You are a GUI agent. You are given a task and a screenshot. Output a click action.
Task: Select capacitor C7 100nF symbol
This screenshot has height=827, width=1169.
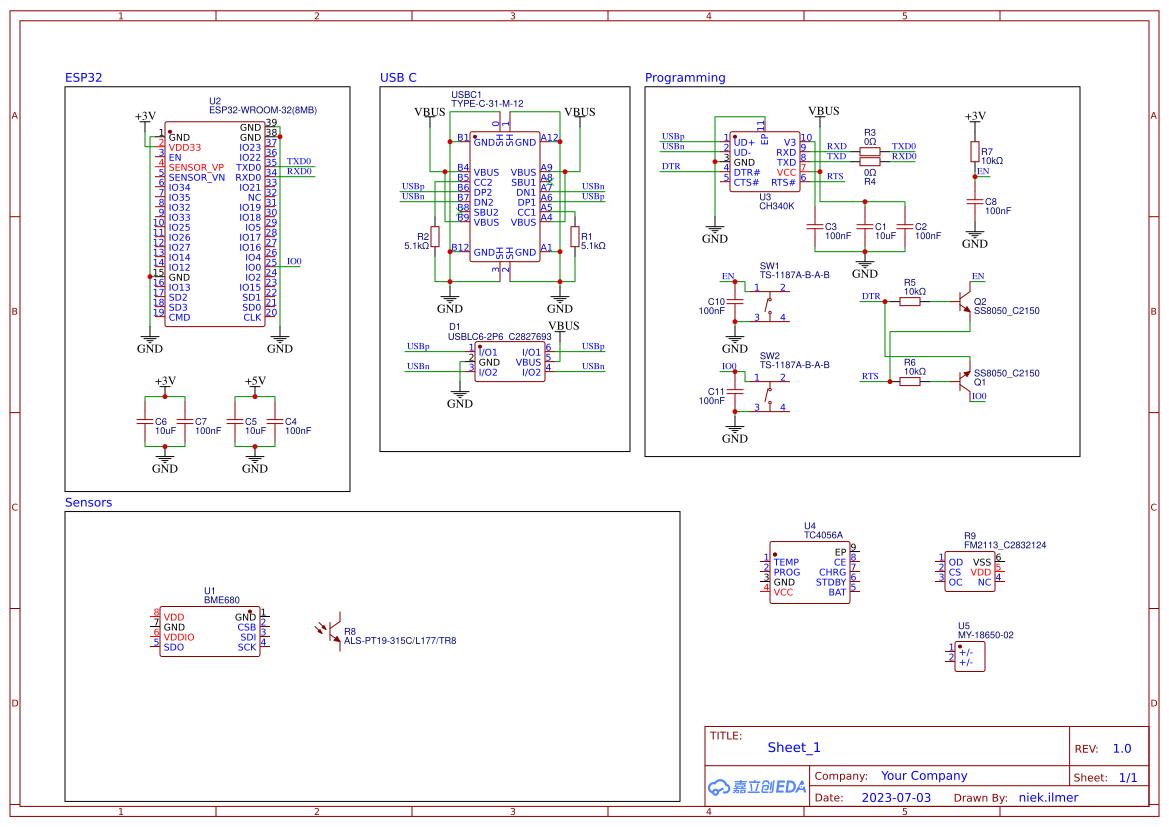(x=185, y=421)
